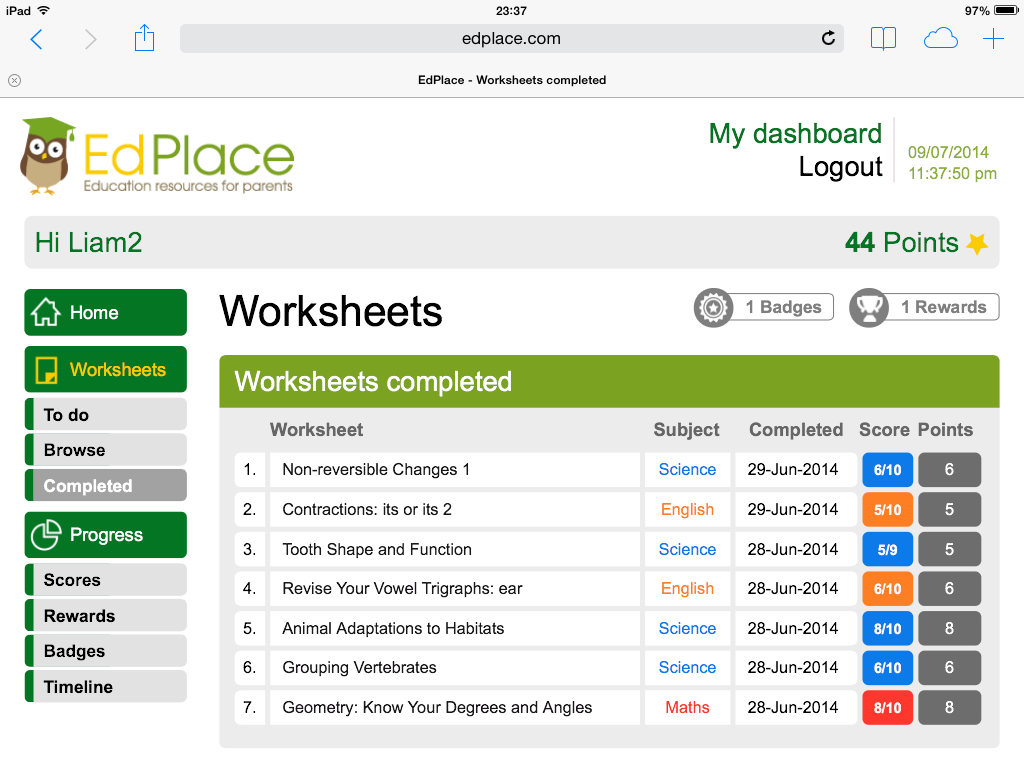The height and width of the screenshot is (768, 1024).
Task: Open the Timeline sidebar item
Action: click(106, 687)
